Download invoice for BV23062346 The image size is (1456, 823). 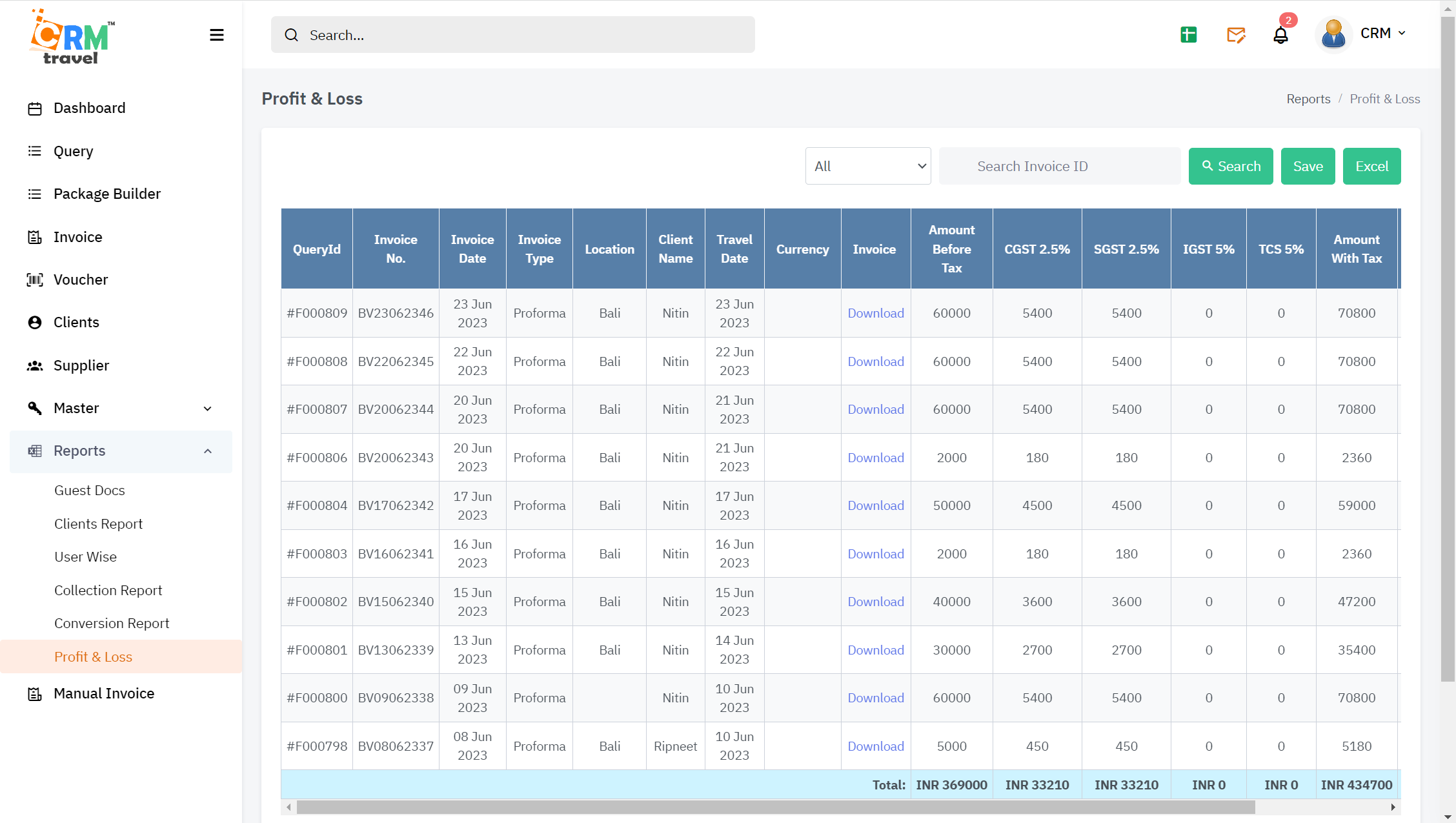[874, 313]
